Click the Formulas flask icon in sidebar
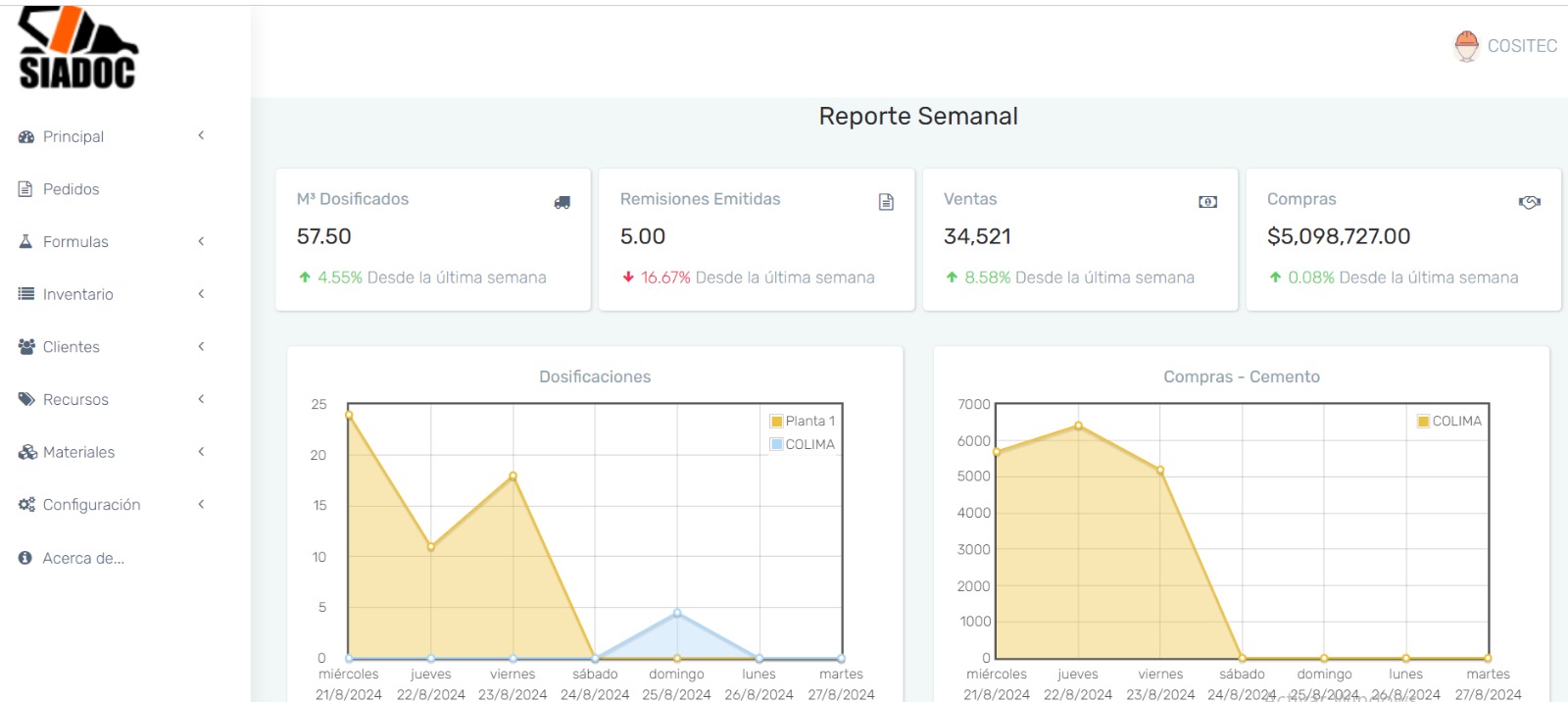Image resolution: width=1568 pixels, height=702 pixels. 25,241
